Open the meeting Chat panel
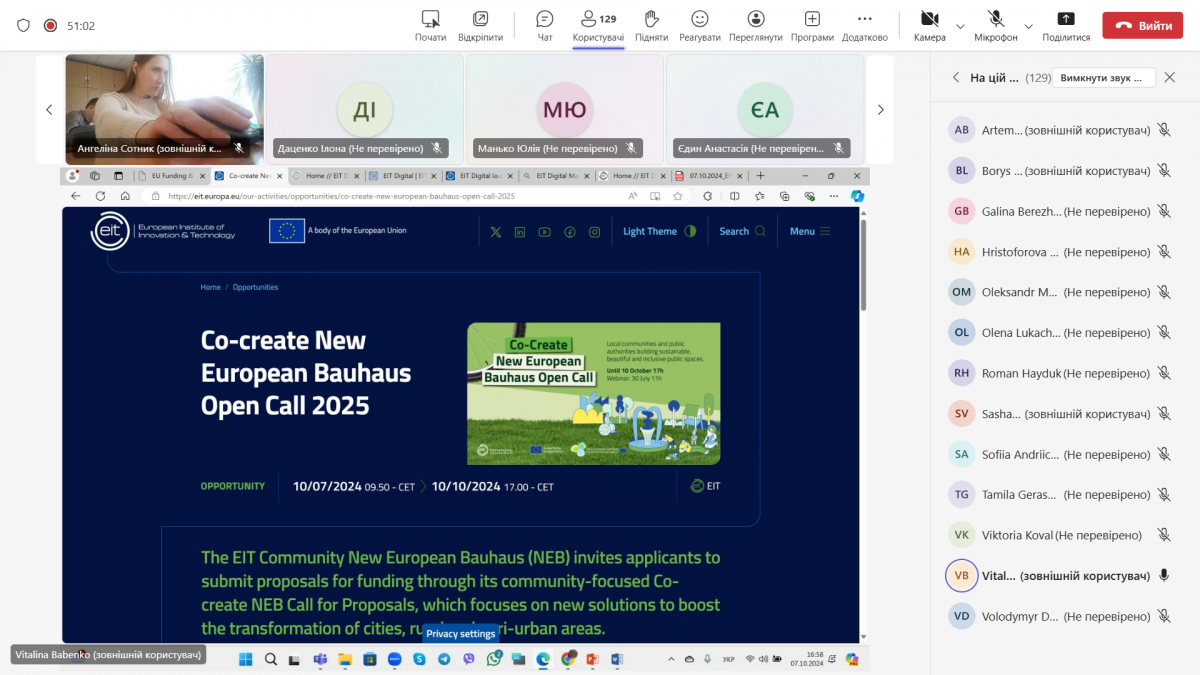1200x675 pixels. 545,25
